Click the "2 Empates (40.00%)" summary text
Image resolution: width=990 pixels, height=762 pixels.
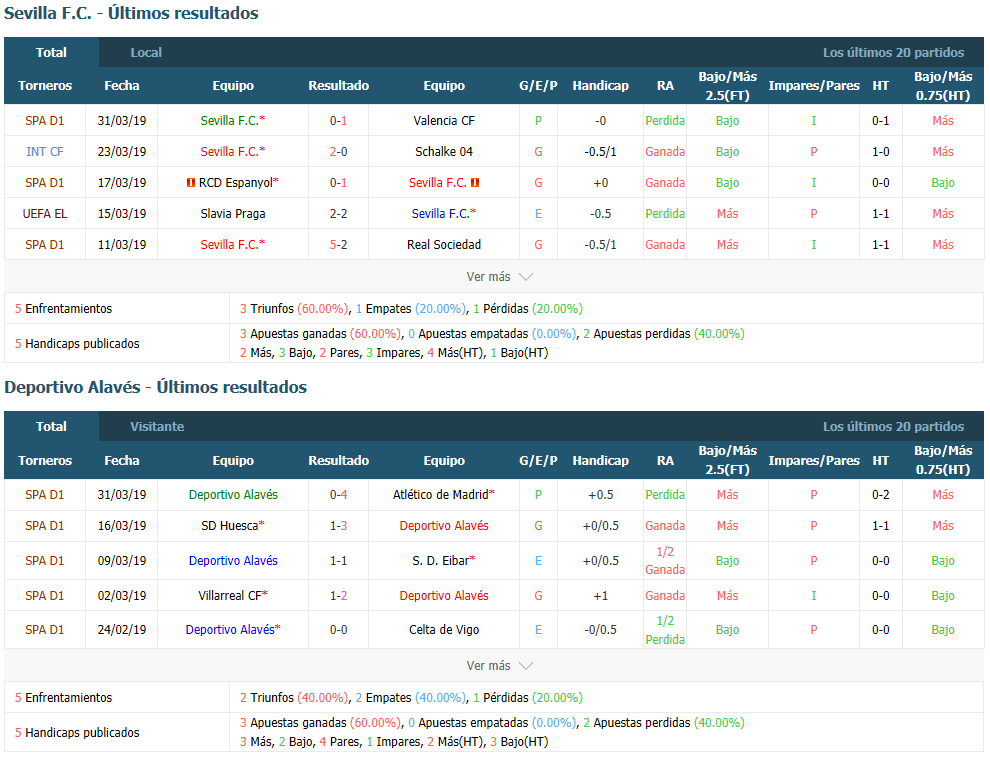click(x=410, y=698)
